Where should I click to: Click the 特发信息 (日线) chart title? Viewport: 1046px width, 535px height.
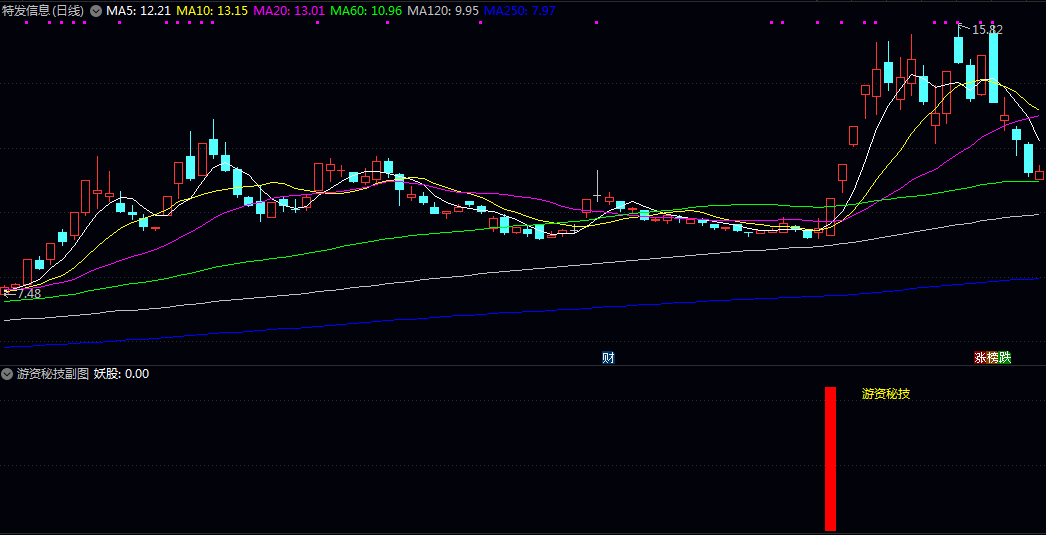44,10
